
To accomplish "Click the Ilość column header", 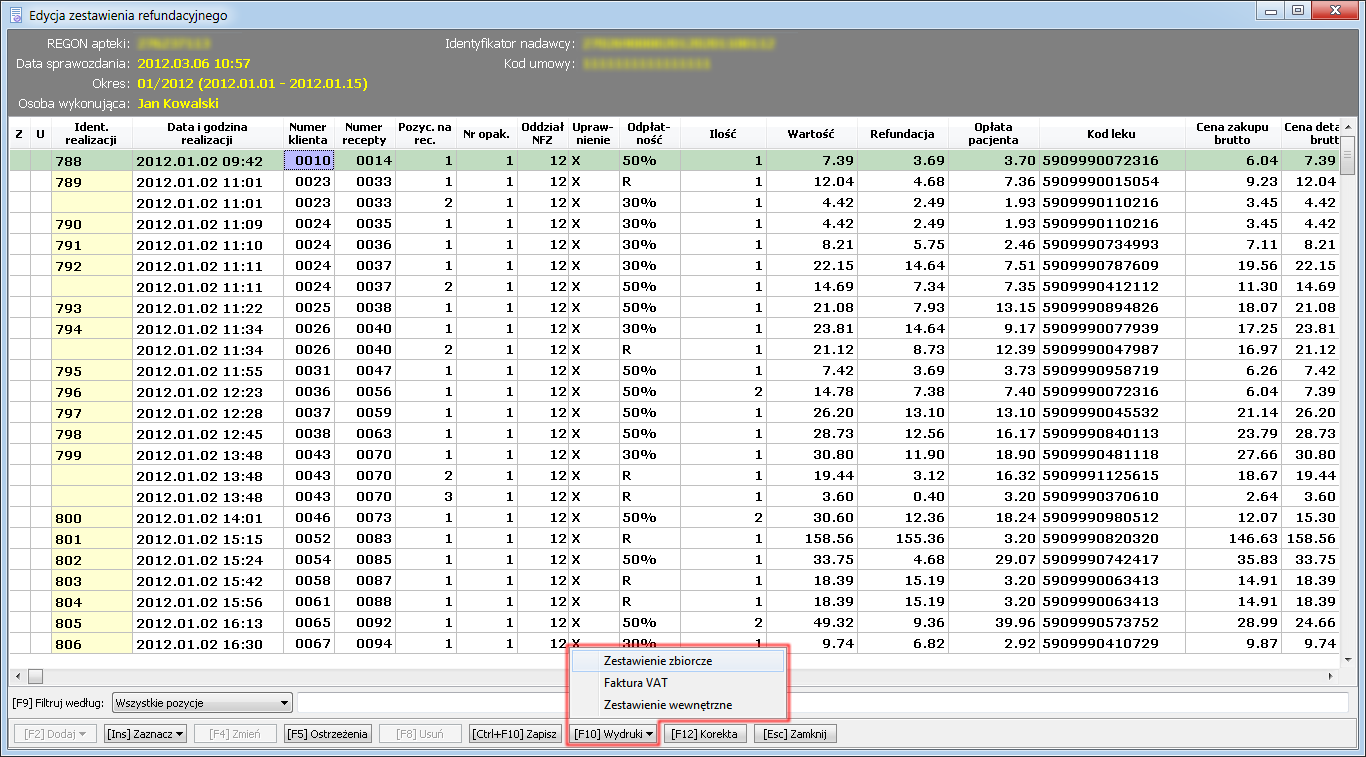I will point(723,133).
